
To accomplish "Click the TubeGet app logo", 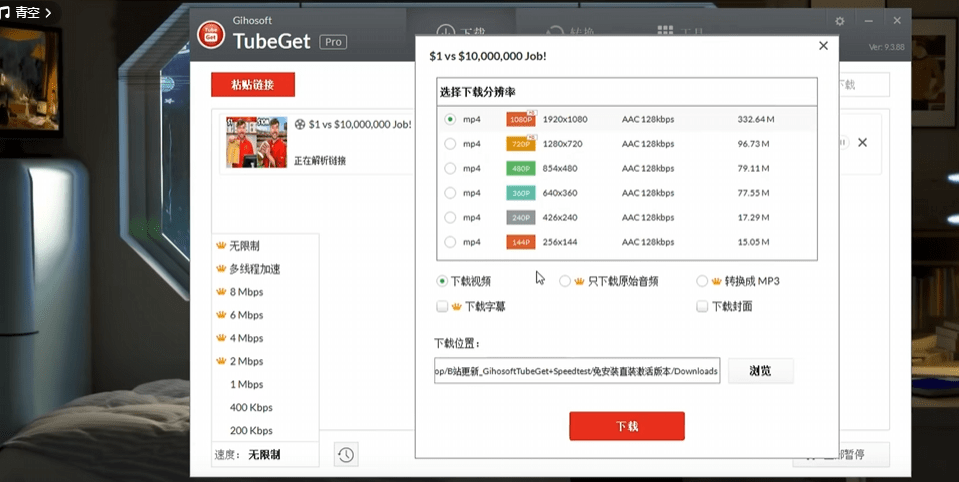I will (x=211, y=35).
